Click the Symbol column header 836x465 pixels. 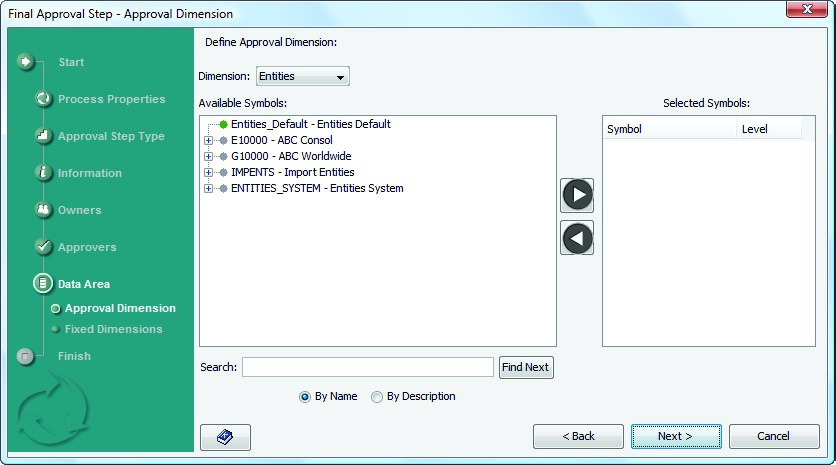point(670,129)
